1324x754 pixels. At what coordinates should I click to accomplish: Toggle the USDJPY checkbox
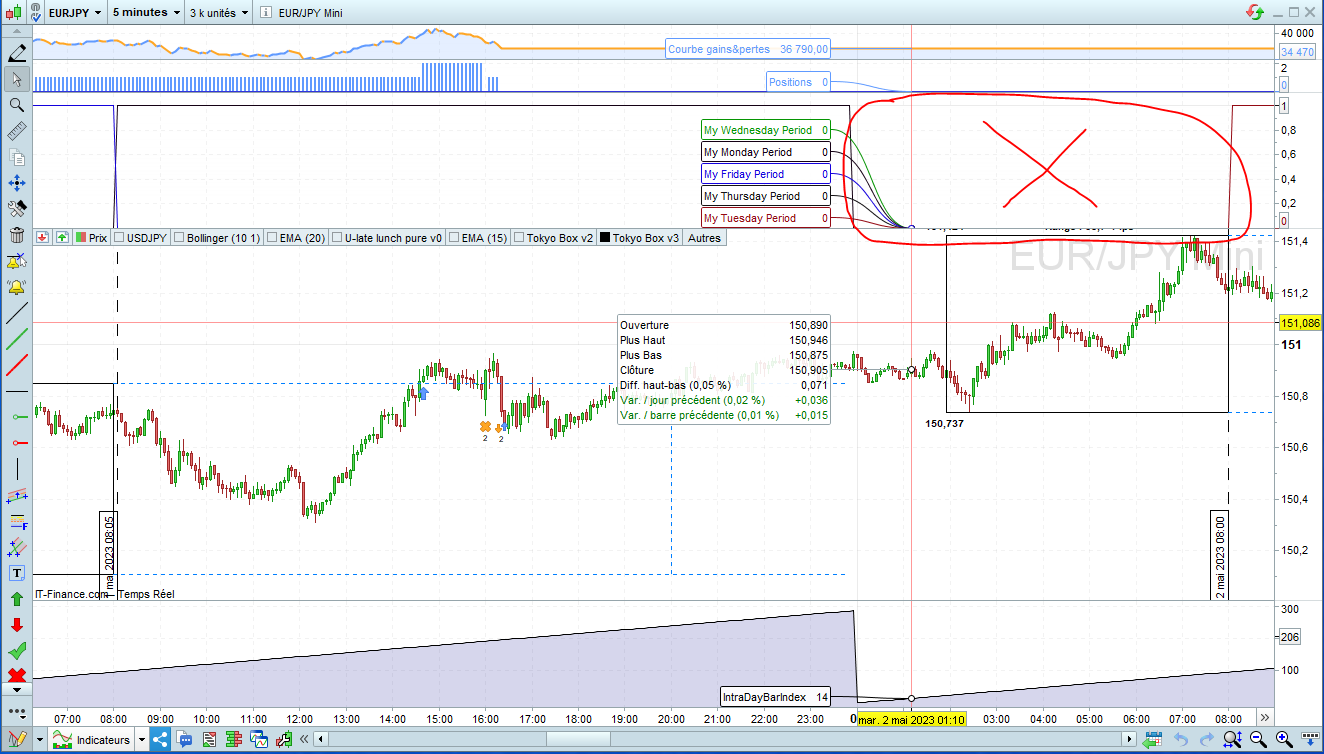119,238
